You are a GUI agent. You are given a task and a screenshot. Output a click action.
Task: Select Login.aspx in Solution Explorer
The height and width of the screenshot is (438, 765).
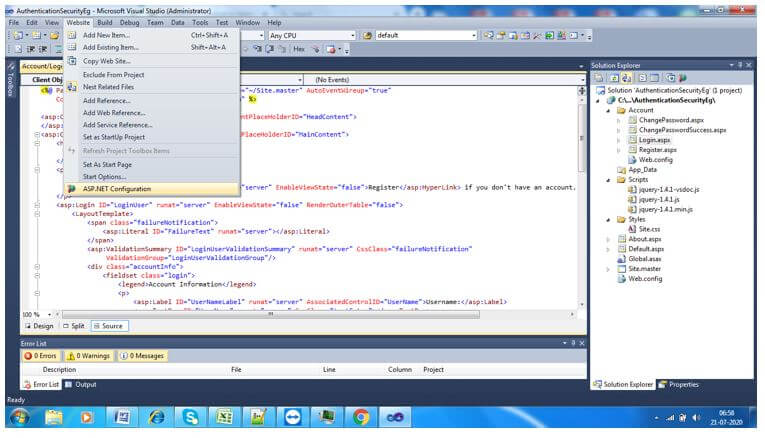click(x=654, y=140)
